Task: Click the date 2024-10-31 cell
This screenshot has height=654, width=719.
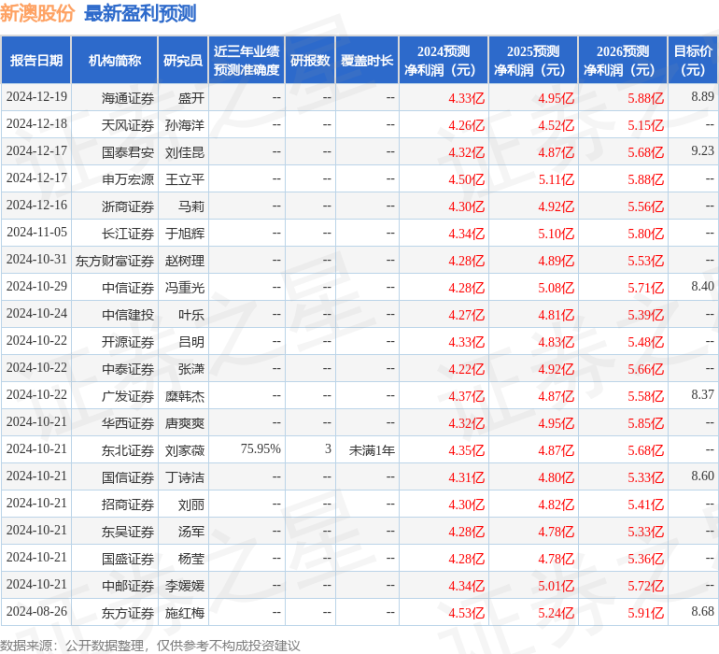Action: tap(37, 259)
